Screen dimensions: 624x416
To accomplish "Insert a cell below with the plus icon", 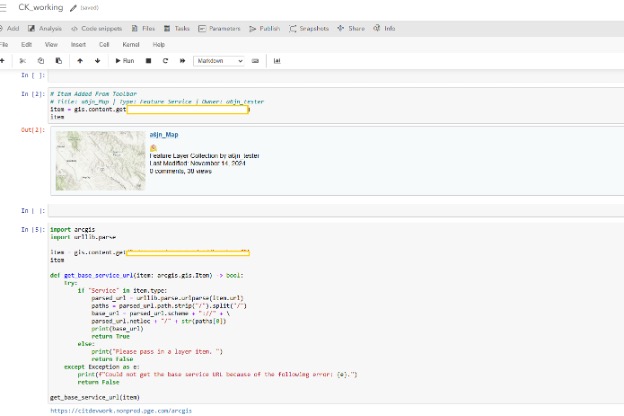I will tap(2, 61).
